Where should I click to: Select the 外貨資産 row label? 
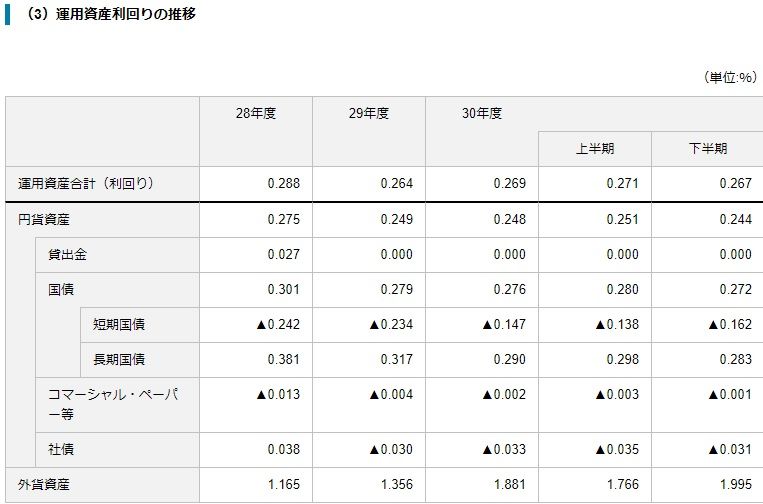44,485
